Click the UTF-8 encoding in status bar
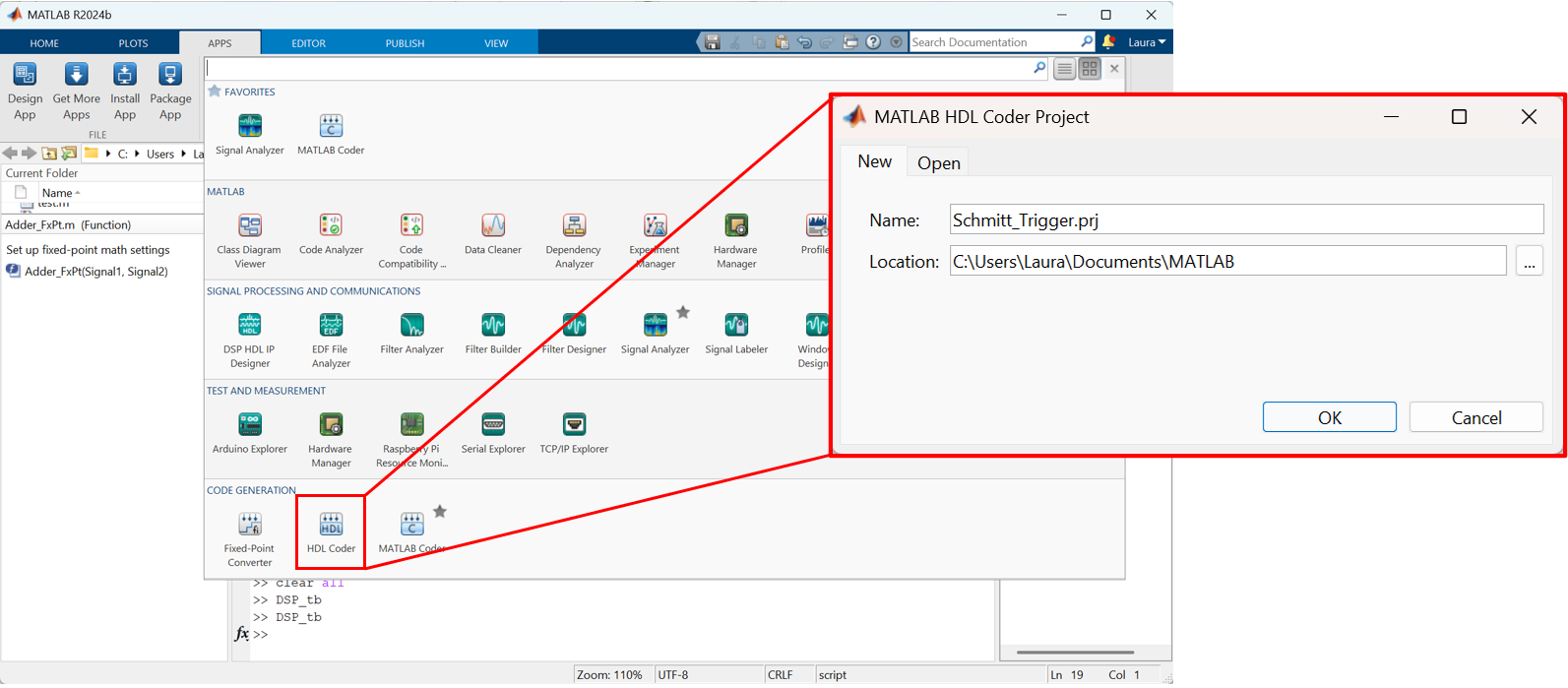The height and width of the screenshot is (688, 1568). [x=673, y=675]
